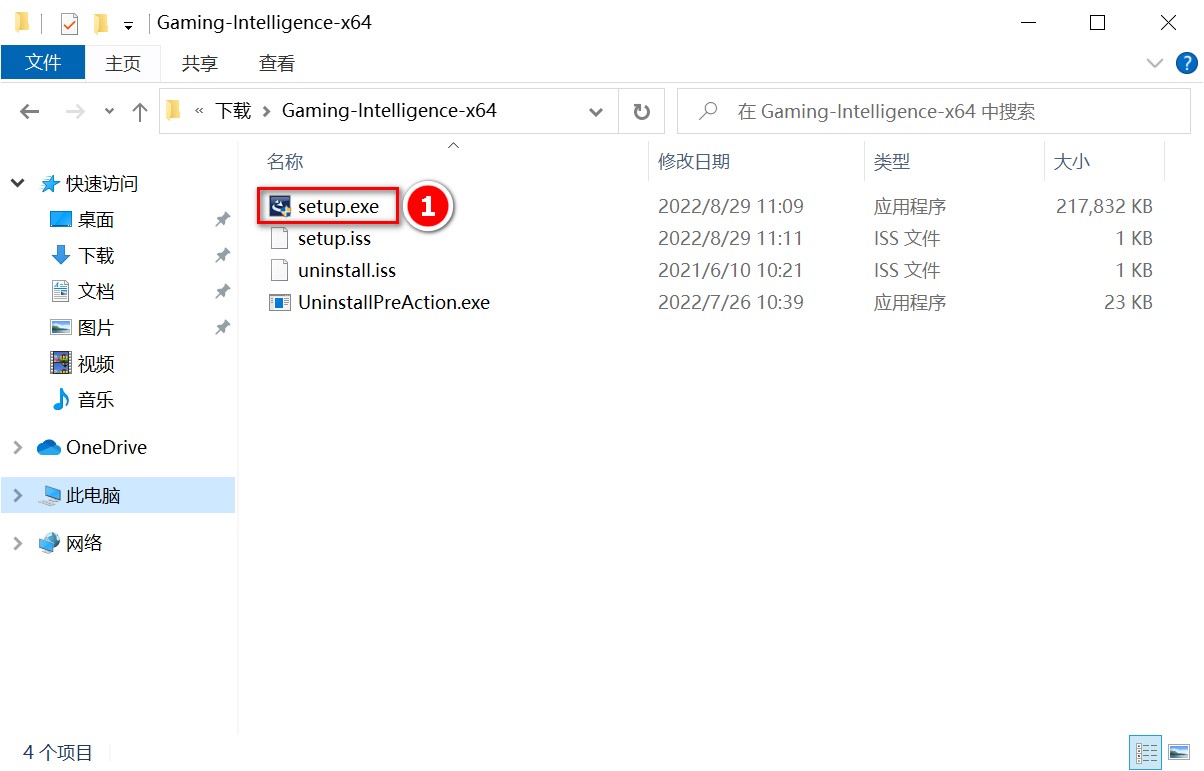Expand the 网络 tree node
Screen dimensions: 1204x771
pyautogui.click(x=17, y=543)
